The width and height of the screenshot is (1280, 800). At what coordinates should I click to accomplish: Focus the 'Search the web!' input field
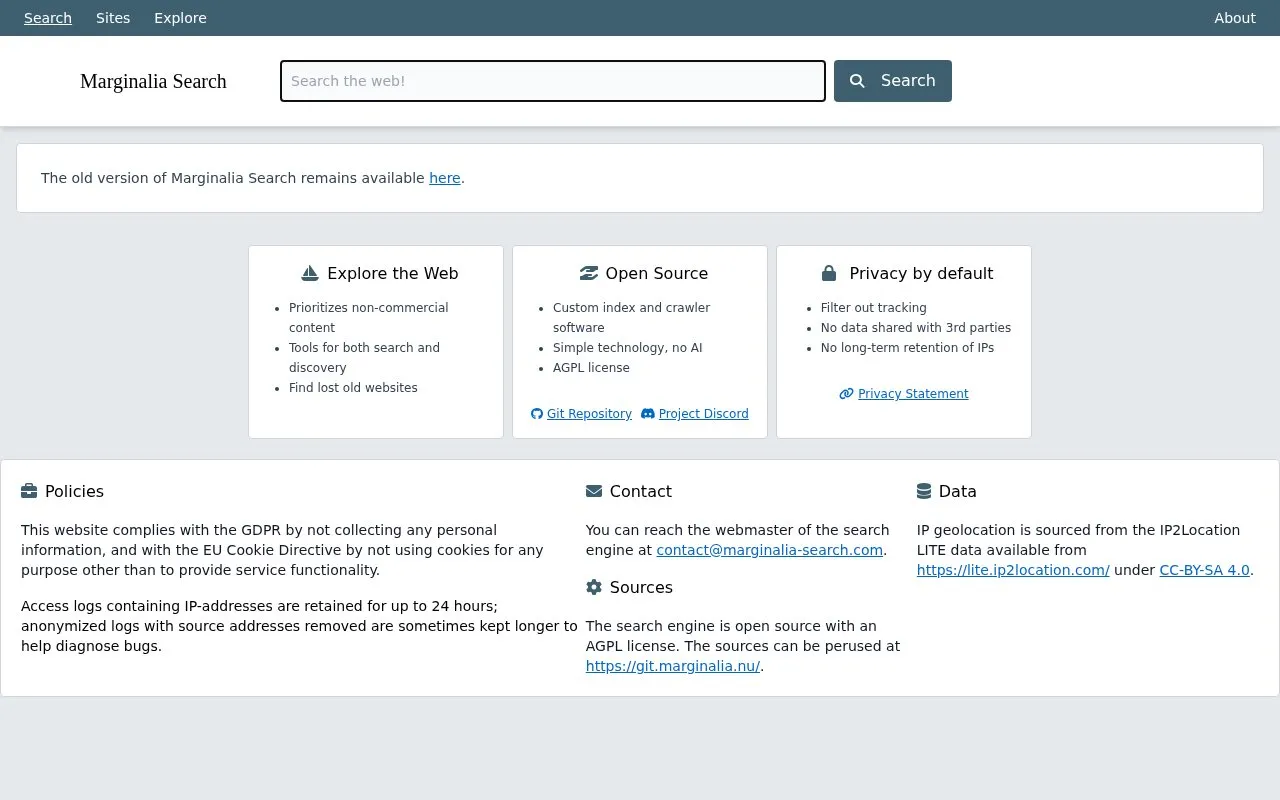(553, 81)
